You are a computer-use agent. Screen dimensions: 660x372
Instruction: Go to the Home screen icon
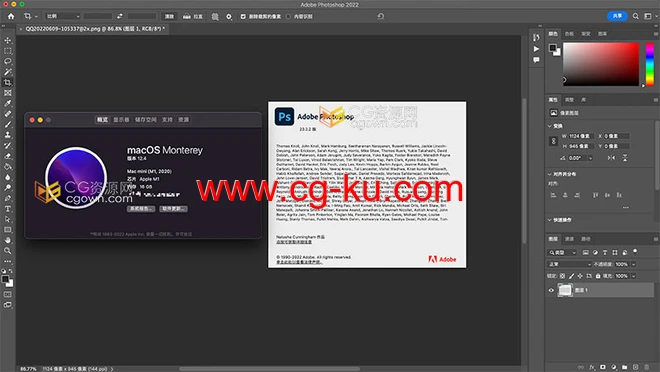point(11,16)
